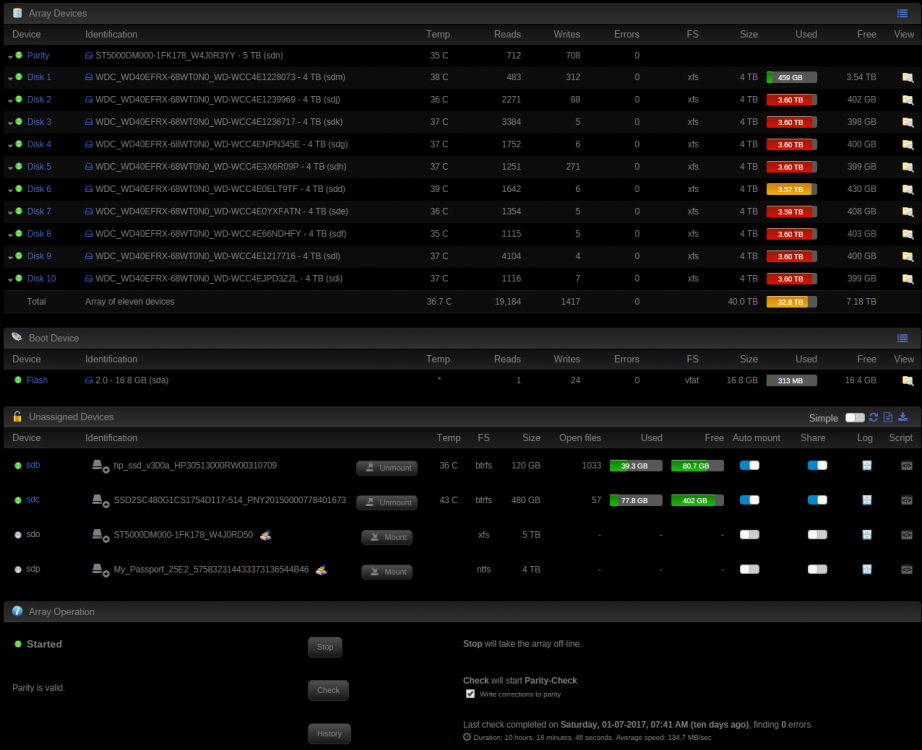922x750 pixels.
Task: Expand Disk 10 status dropdown arrow
Action: pos(10,280)
